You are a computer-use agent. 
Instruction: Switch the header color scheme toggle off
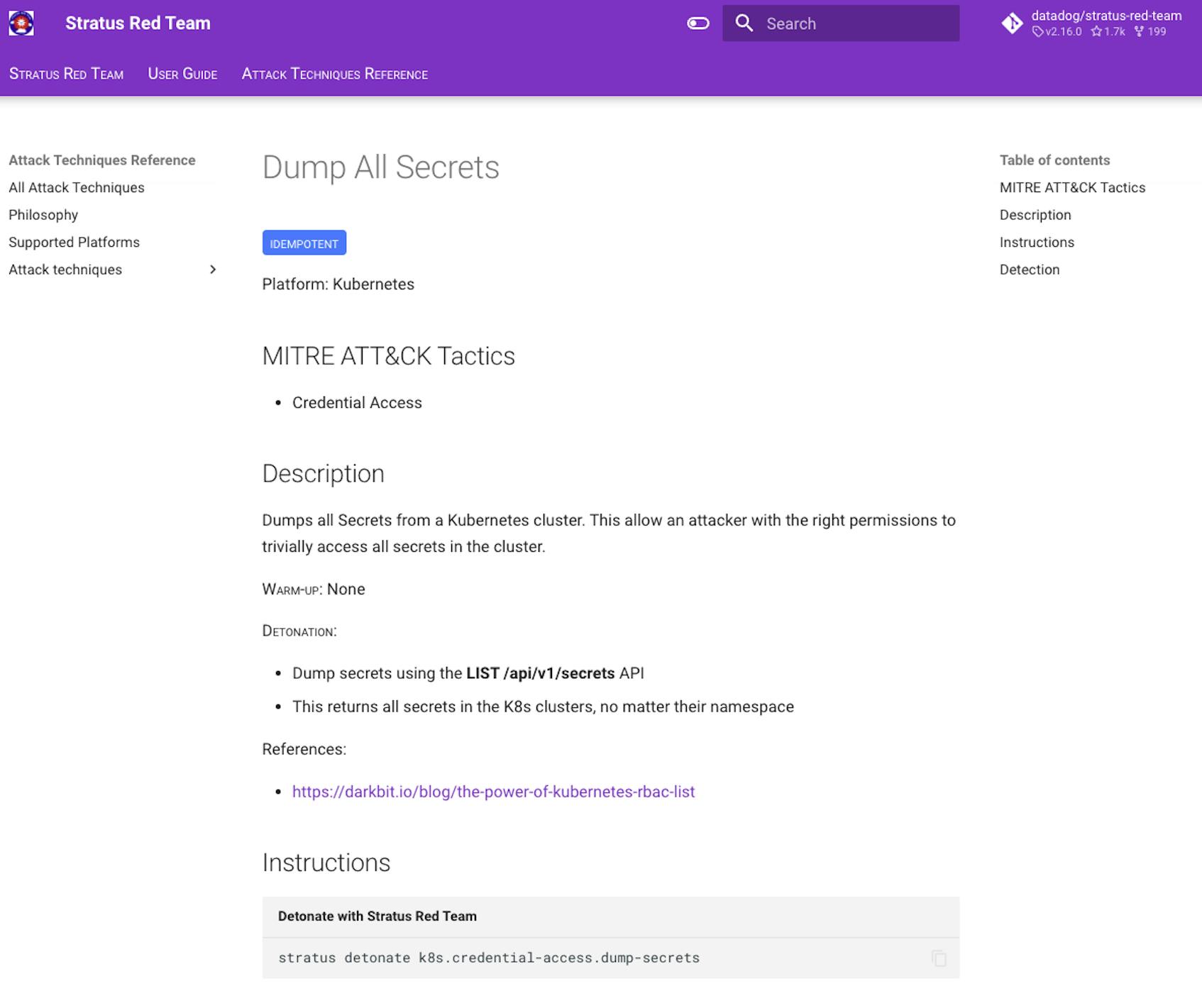[698, 23]
